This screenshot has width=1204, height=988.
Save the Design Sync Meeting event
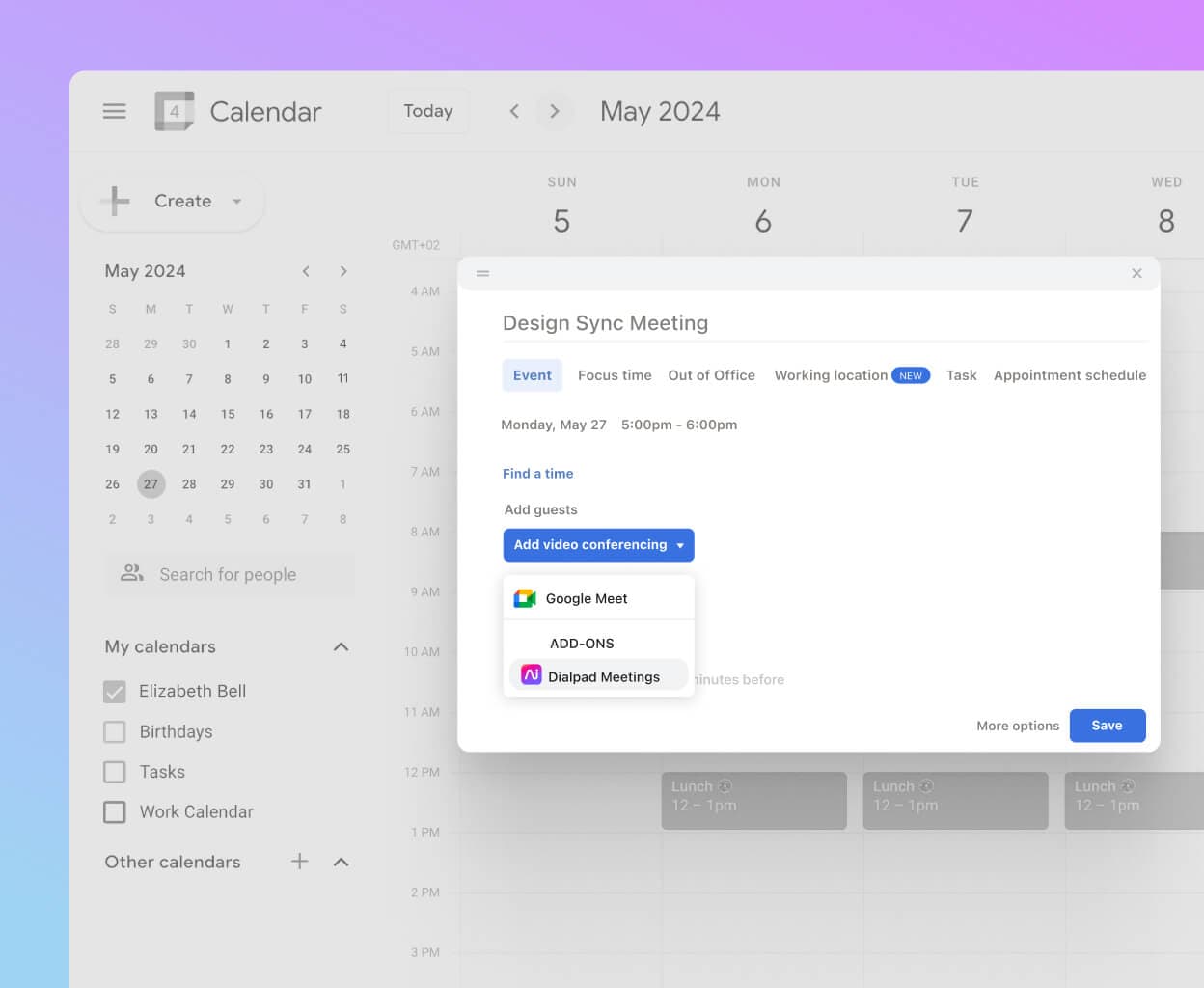1107,726
